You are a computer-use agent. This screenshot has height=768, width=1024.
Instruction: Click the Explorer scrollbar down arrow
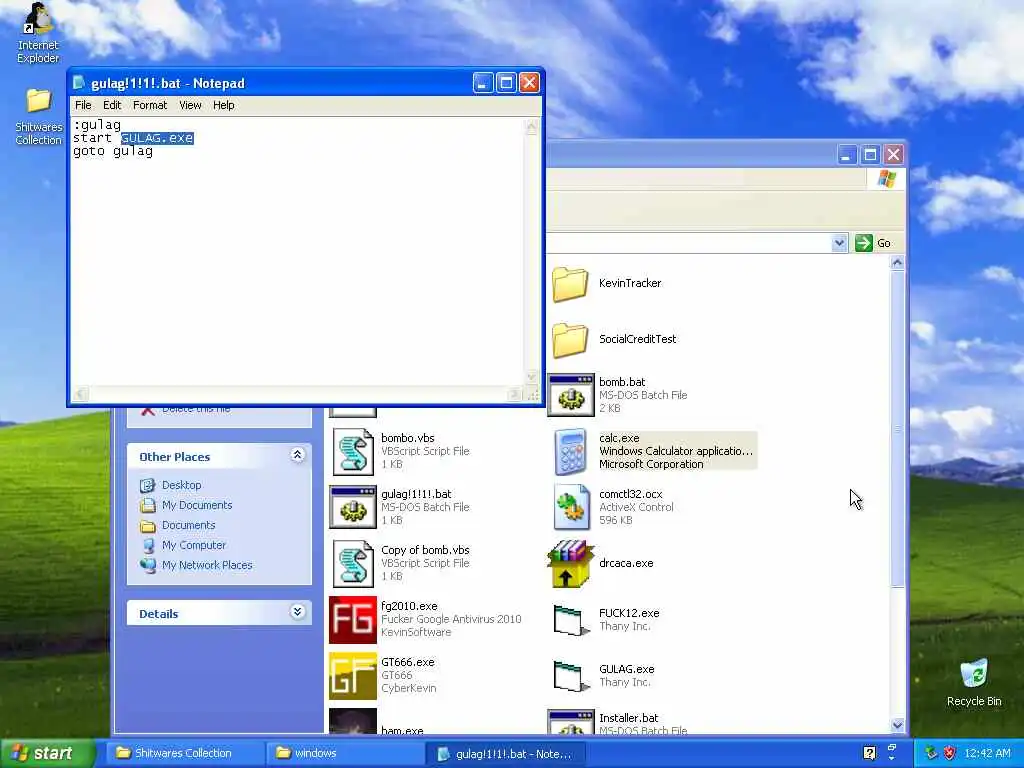pyautogui.click(x=897, y=725)
